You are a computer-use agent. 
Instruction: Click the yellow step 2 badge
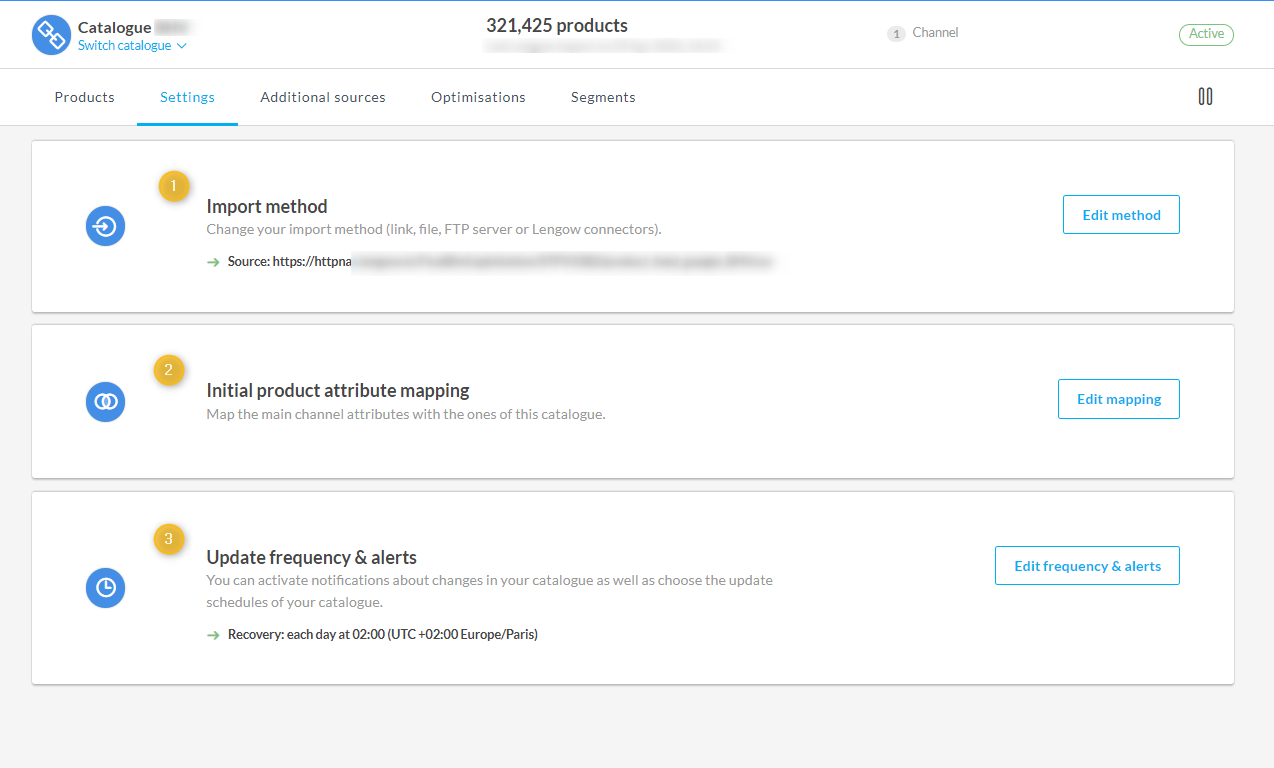168,370
